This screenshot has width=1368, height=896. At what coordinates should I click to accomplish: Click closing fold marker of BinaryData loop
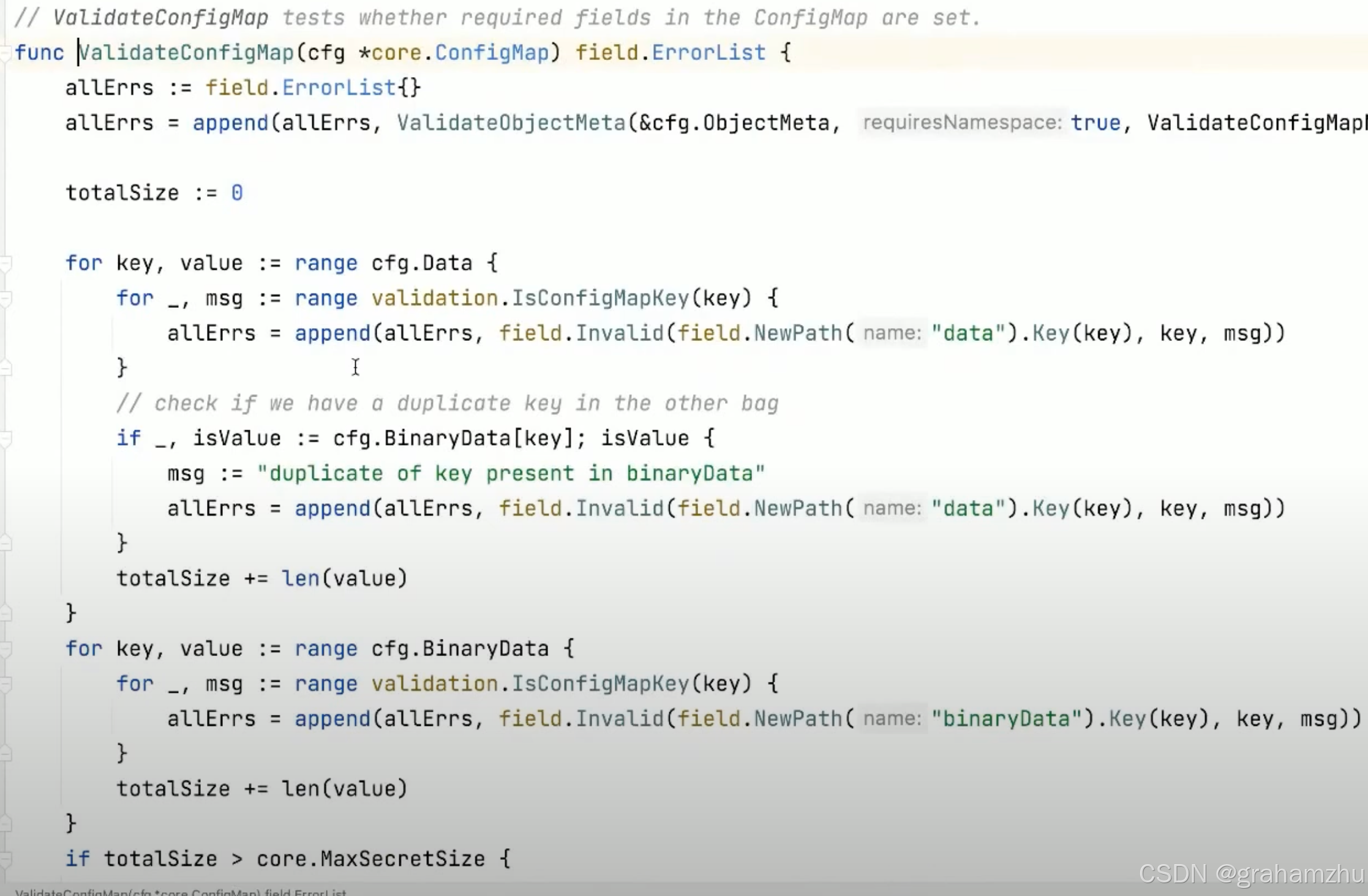pyautogui.click(x=5, y=823)
